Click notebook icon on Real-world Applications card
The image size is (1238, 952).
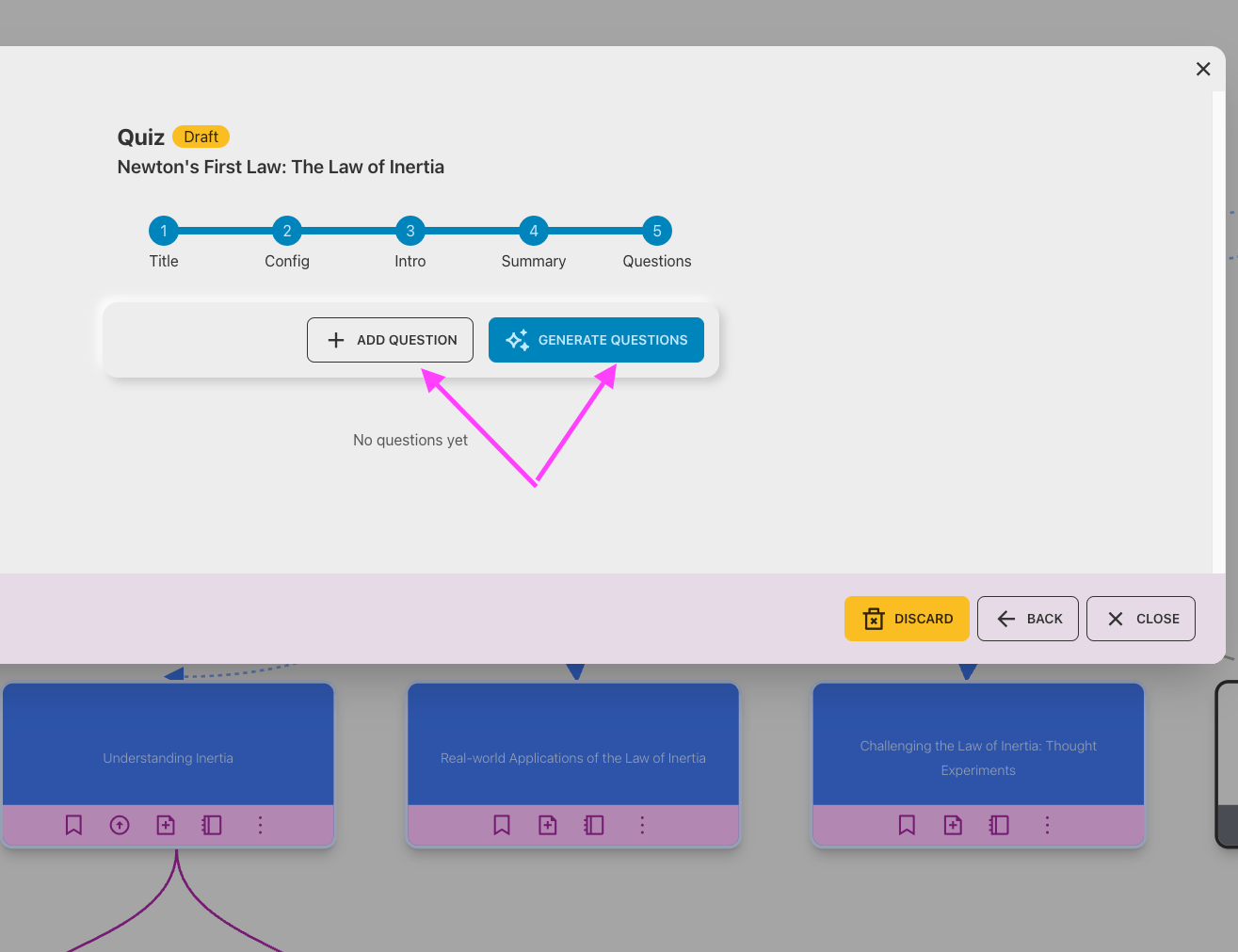(x=594, y=825)
